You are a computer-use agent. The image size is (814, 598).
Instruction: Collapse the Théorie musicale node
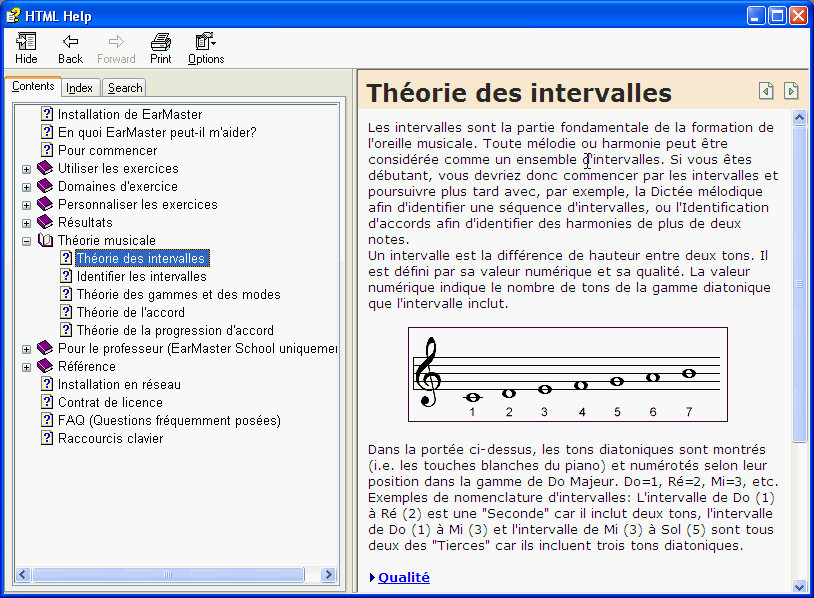pos(26,241)
